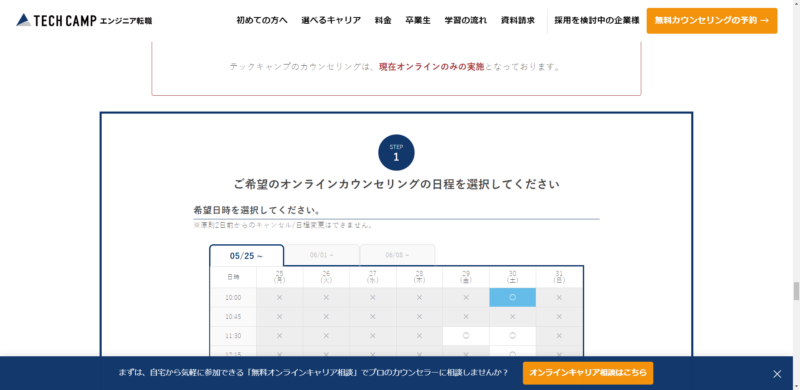Click the 無料カウンセリングの予約 button
This screenshot has height=390, width=800.
pos(712,20)
